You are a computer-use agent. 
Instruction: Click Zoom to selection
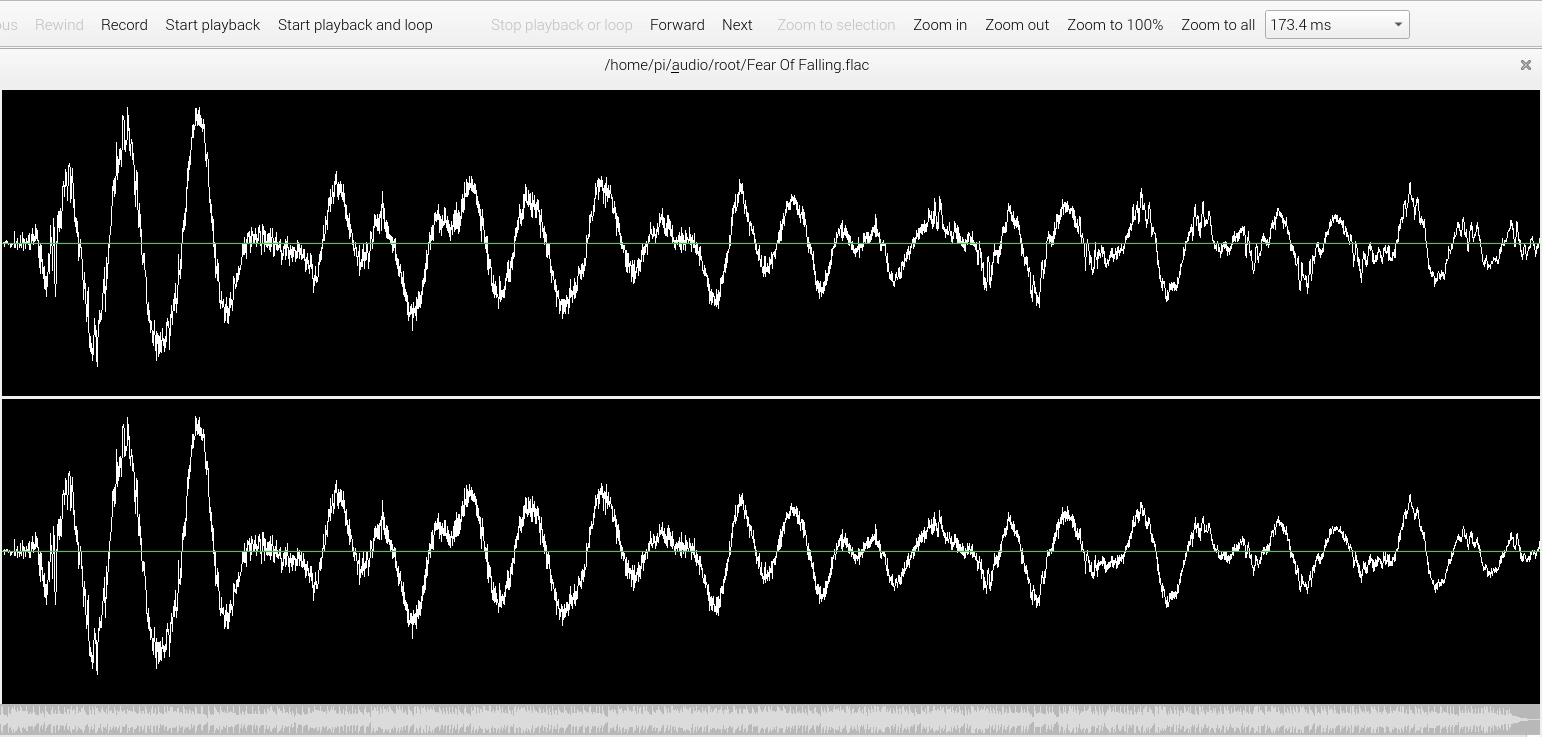(x=836, y=25)
